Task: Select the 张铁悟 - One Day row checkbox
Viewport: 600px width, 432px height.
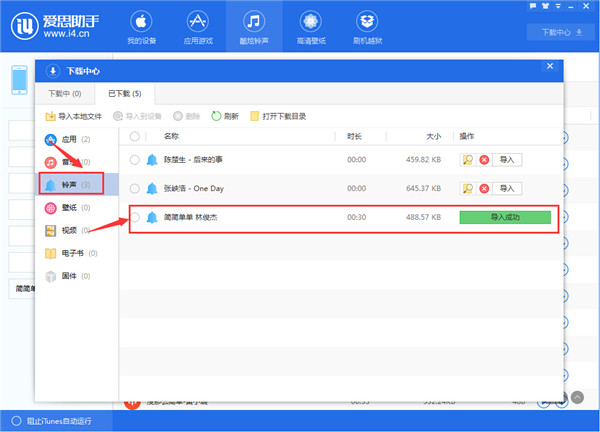Action: pyautogui.click(x=135, y=188)
